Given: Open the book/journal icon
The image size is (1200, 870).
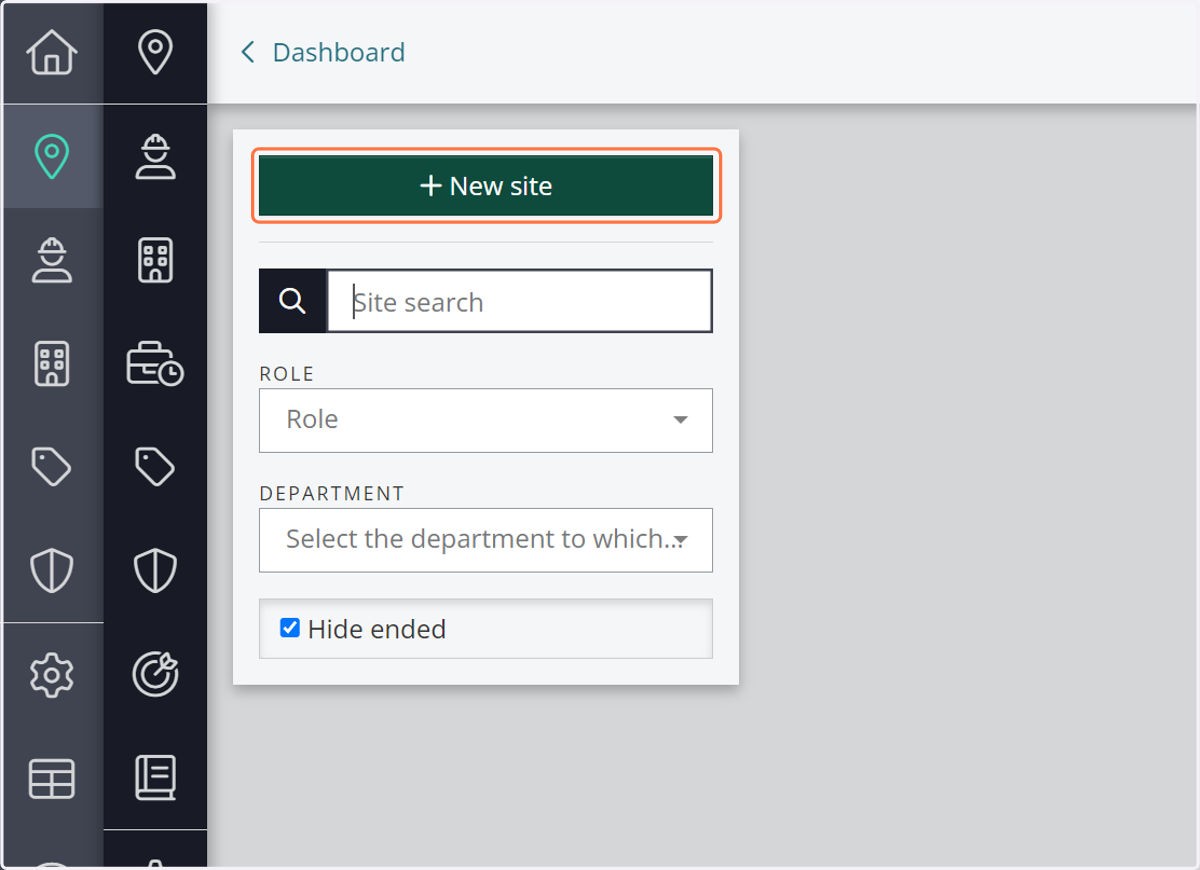Looking at the screenshot, I should (155, 778).
